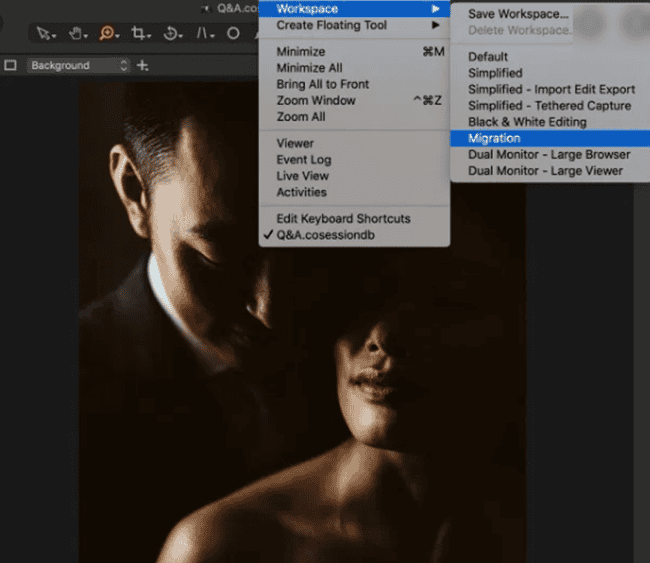This screenshot has height=563, width=650.
Task: Choose Zoom Window menu item
Action: point(354,100)
